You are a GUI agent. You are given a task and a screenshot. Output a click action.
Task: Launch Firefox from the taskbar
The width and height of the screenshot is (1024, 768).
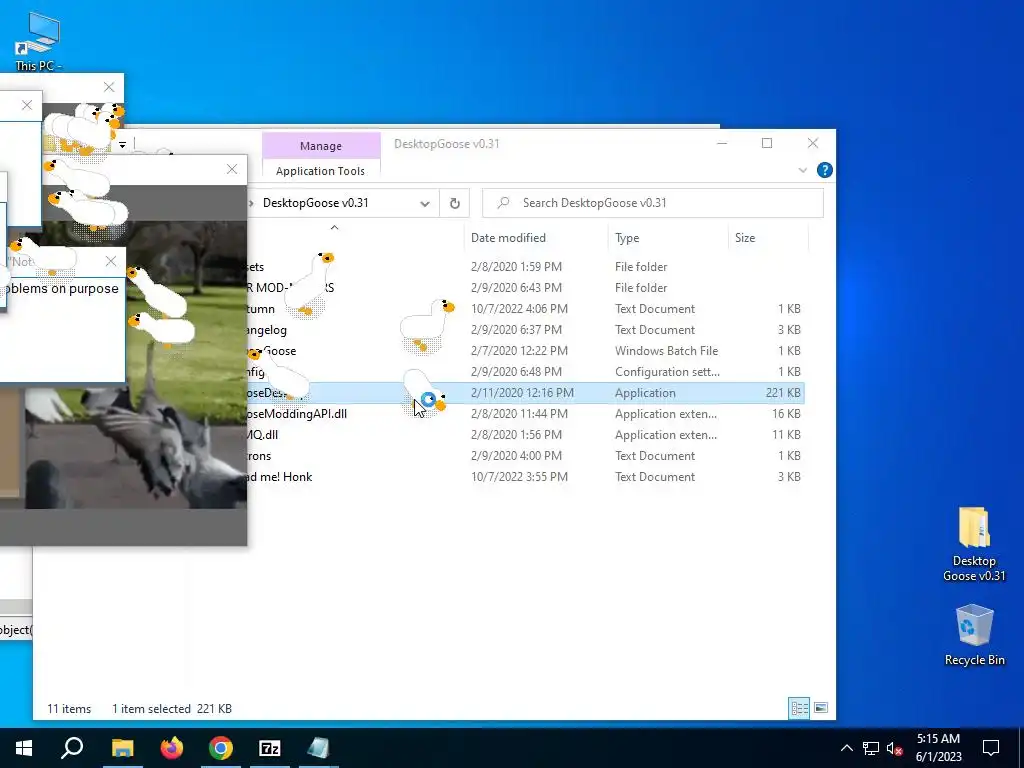click(172, 748)
